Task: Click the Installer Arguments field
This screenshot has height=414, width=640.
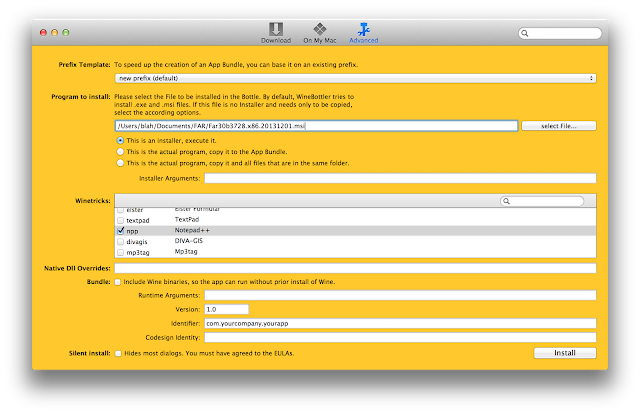Action: pos(400,178)
